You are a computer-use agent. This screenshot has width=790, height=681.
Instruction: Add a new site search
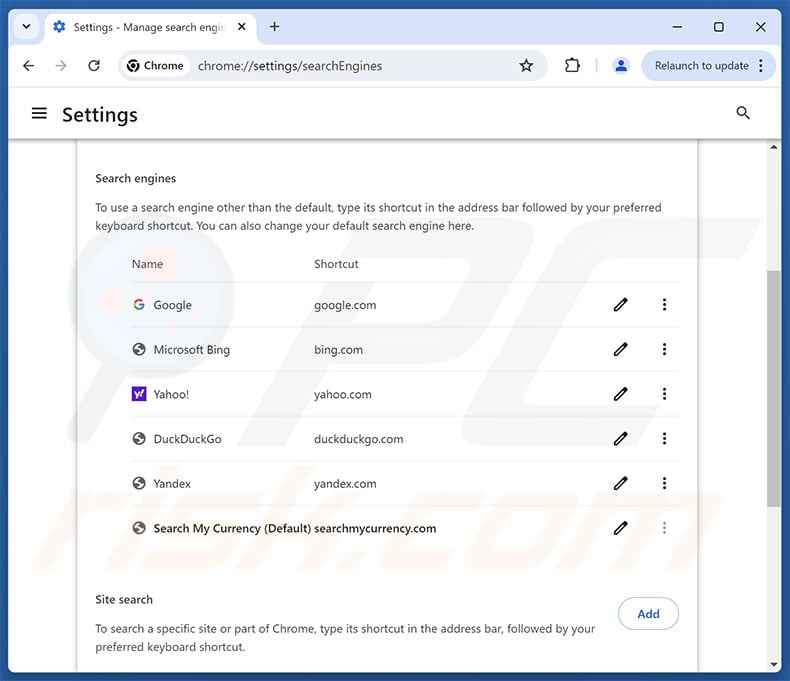click(648, 614)
